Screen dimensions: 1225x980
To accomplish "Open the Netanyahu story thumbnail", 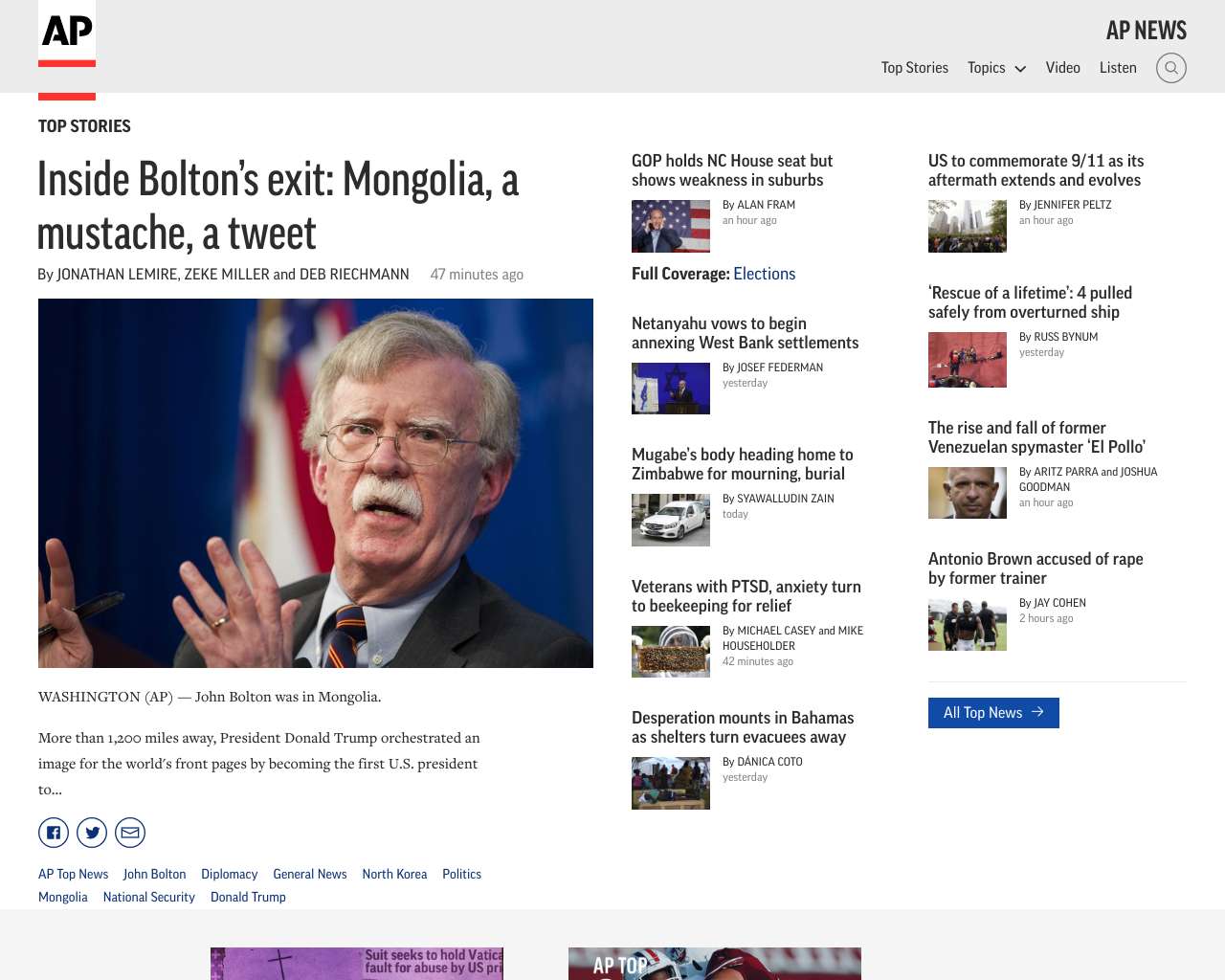I will [x=671, y=389].
